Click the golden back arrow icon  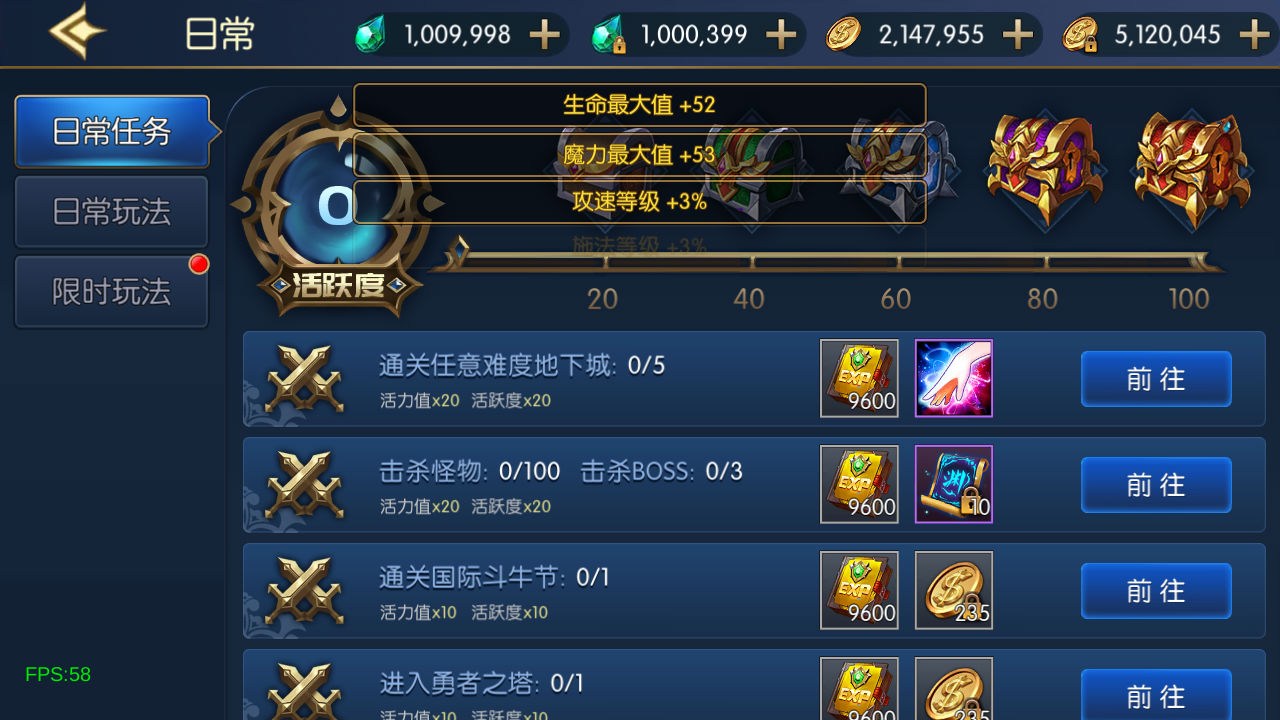[77, 33]
